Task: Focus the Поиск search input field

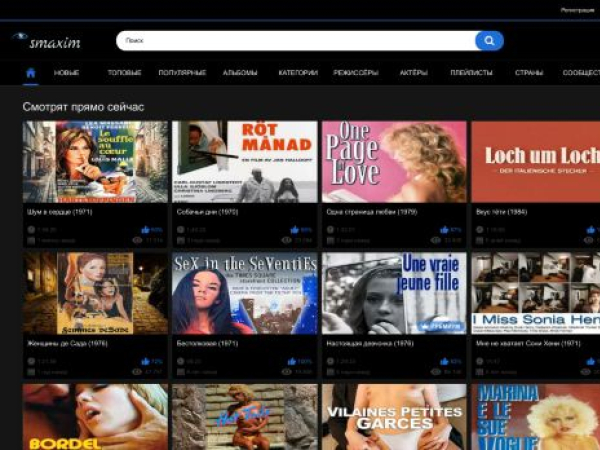Action: pyautogui.click(x=295, y=41)
